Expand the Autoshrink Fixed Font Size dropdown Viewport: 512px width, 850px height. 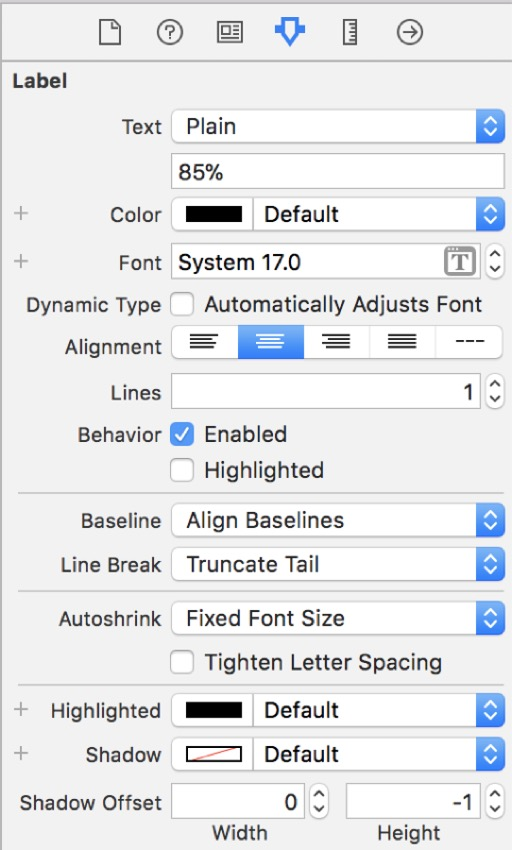[338, 619]
